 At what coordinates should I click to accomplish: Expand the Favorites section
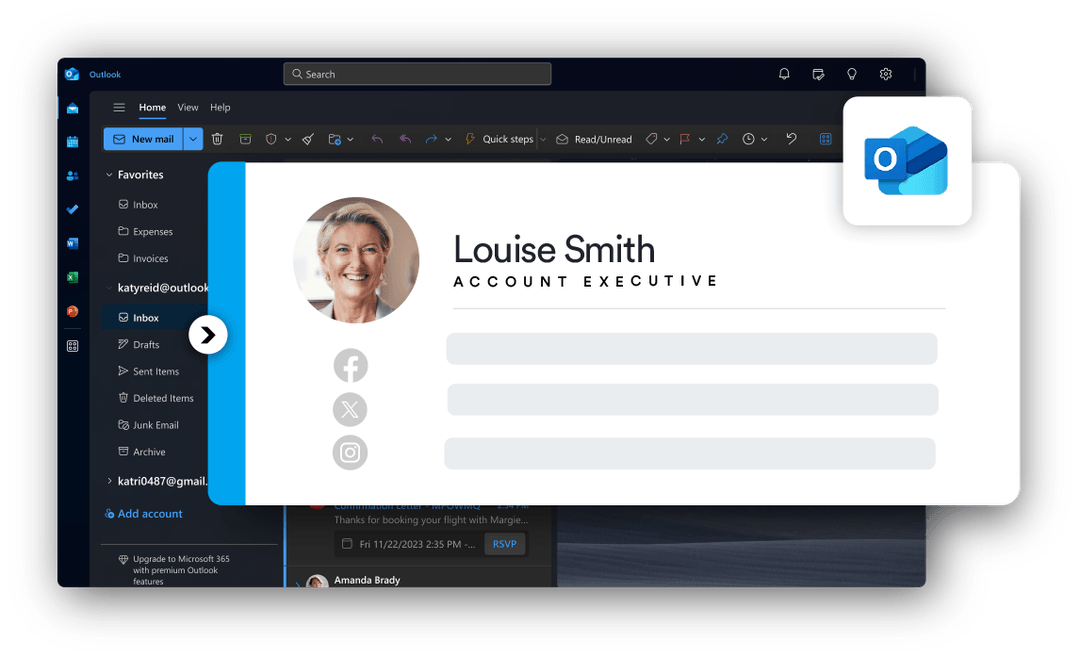[109, 174]
